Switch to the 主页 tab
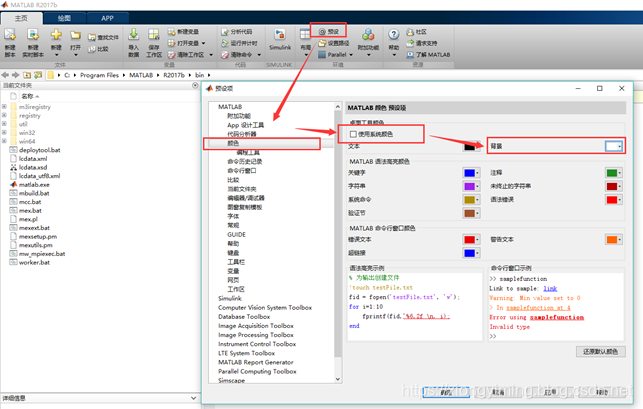643x409 pixels. point(21,18)
